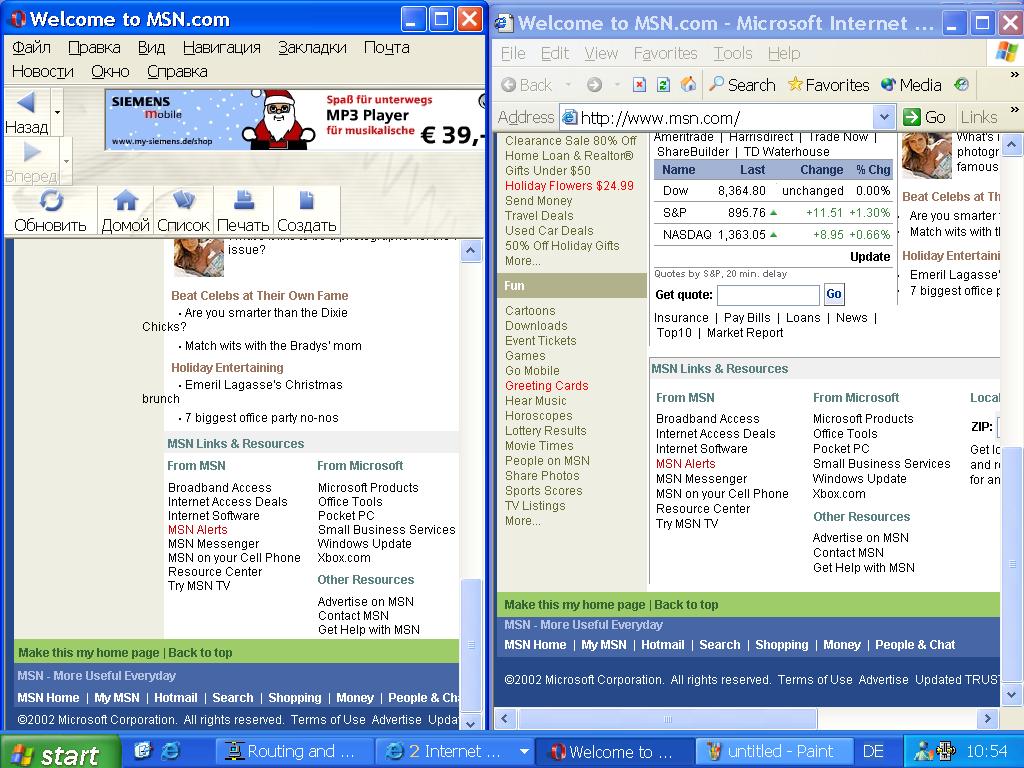Click the IE horizontal scrollbar right arrow

click(987, 718)
